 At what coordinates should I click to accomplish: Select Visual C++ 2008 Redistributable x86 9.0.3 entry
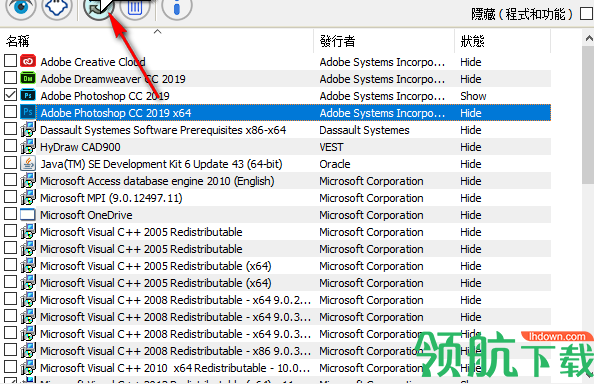pos(175,351)
